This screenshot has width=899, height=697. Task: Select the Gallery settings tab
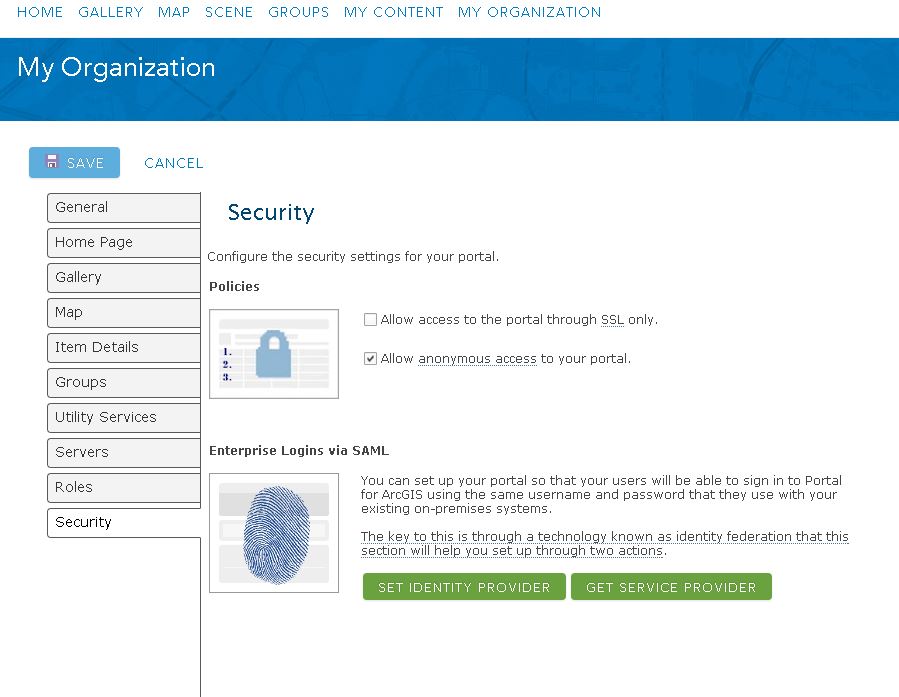(123, 277)
